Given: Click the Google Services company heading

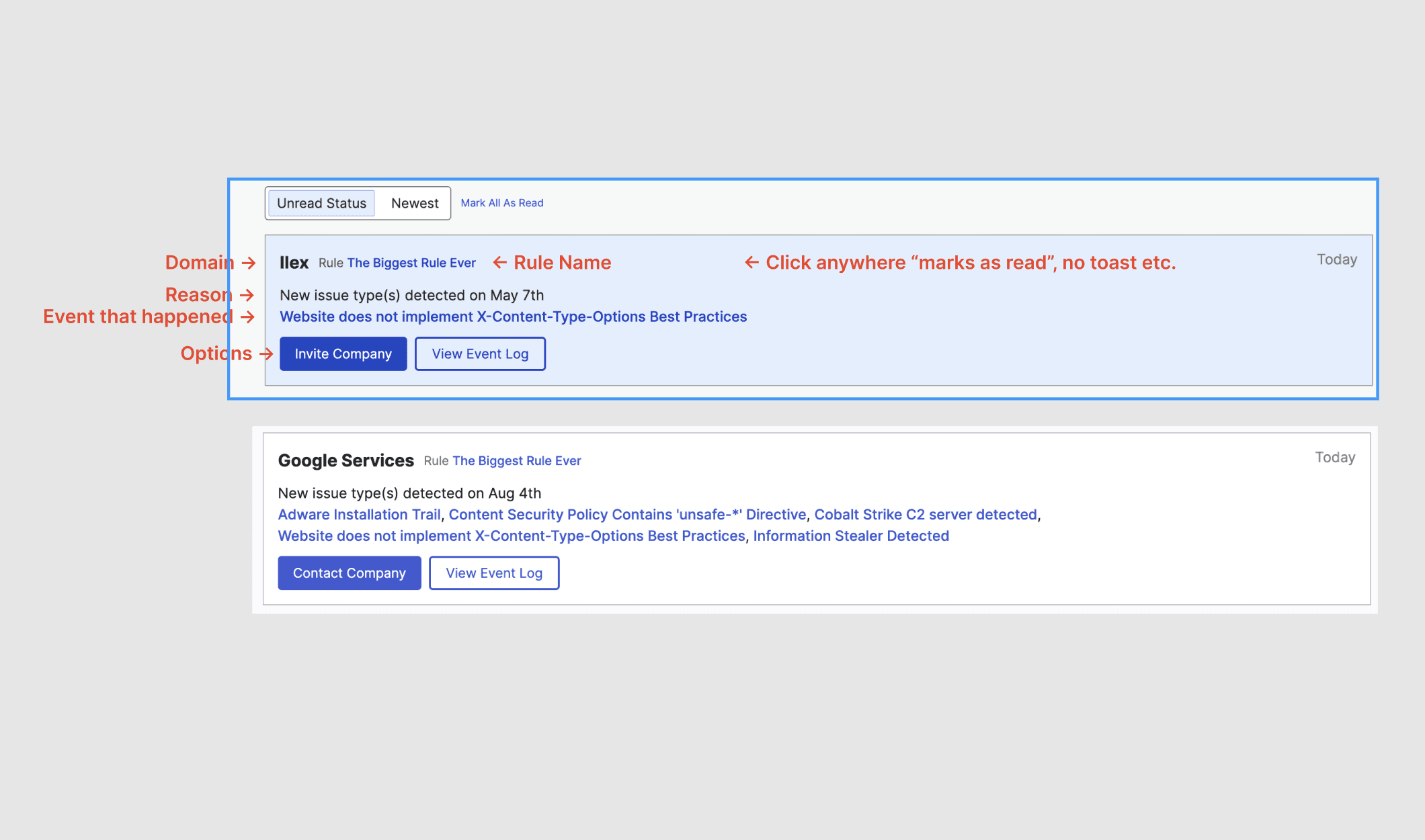Looking at the screenshot, I should coord(345,460).
